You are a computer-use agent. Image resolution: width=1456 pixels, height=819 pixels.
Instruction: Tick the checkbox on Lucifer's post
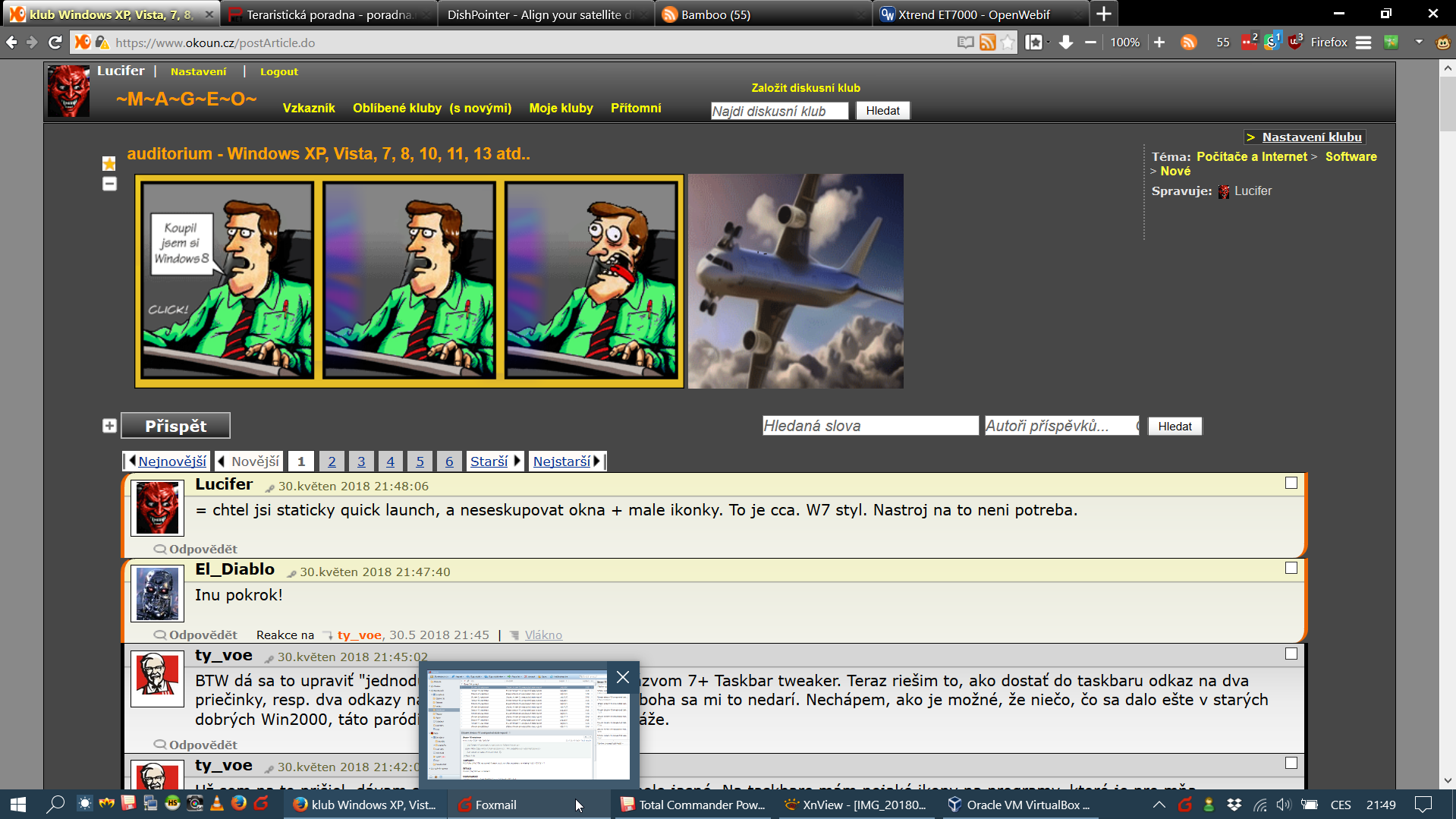click(1291, 483)
